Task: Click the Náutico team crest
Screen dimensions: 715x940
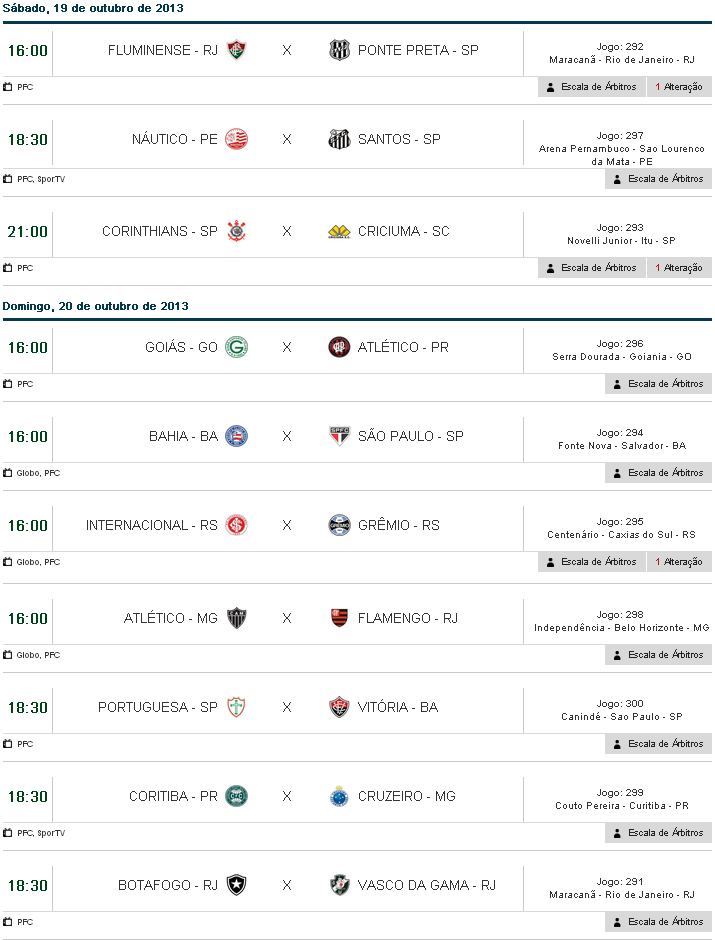Action: 236,139
